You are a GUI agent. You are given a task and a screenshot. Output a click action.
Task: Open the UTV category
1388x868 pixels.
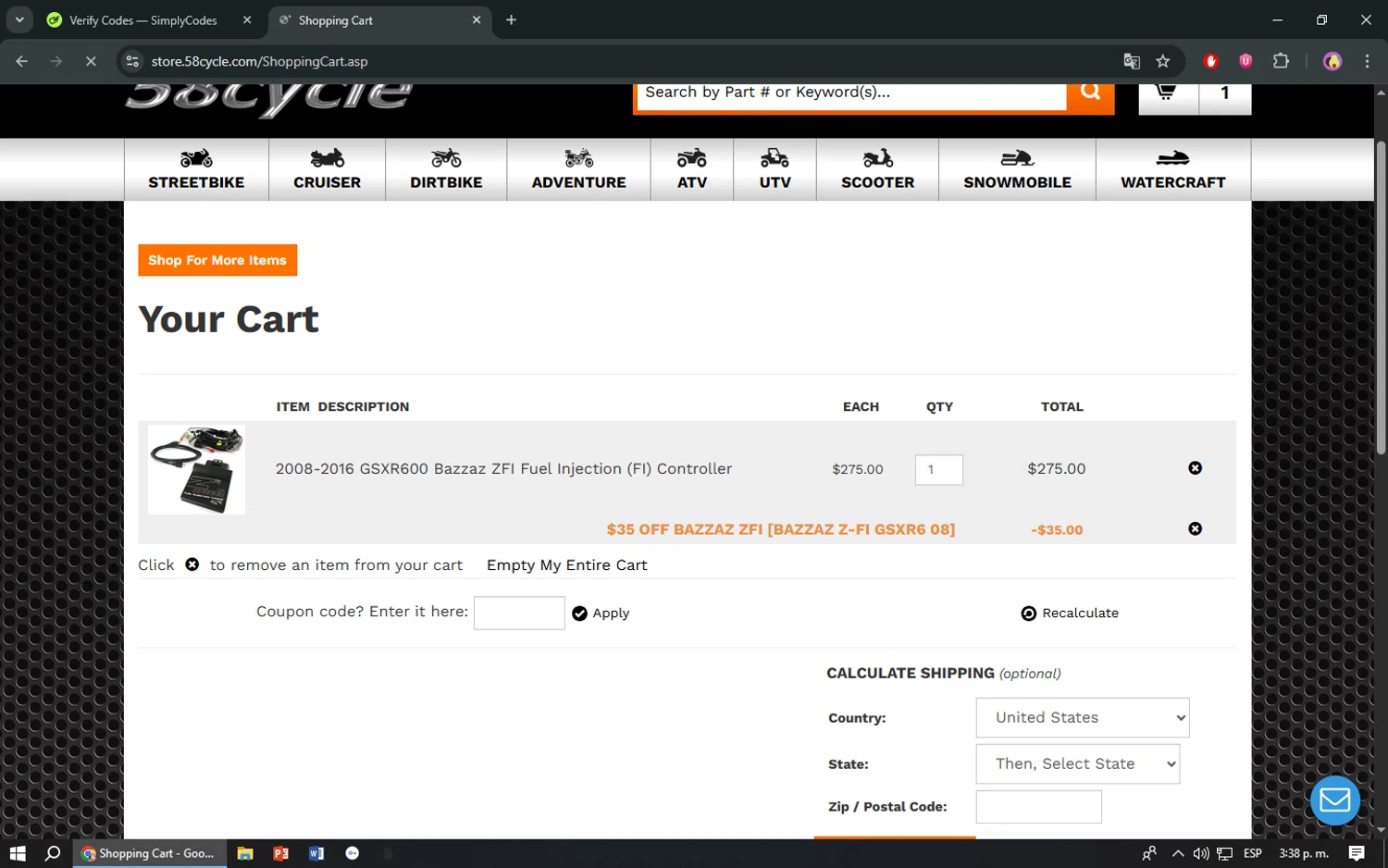click(775, 169)
